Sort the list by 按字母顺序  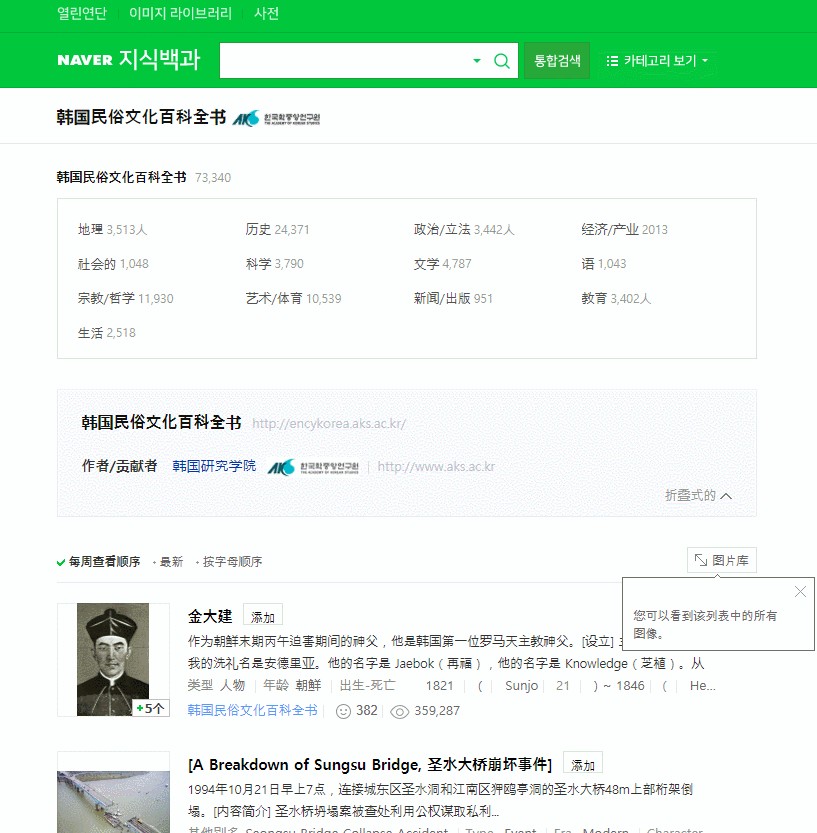(232, 562)
